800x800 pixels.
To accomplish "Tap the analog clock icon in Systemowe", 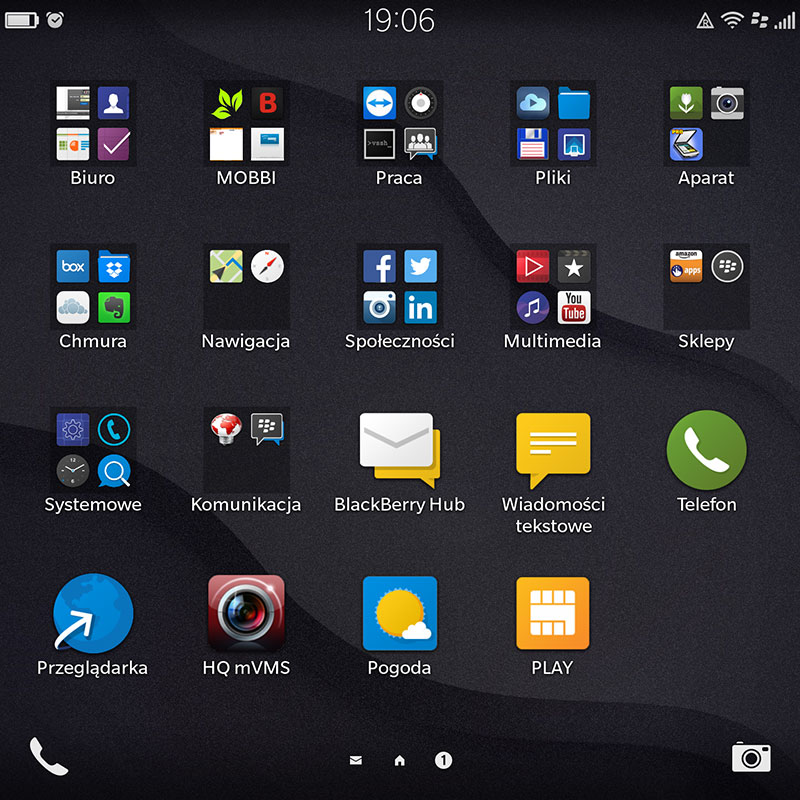I will (x=72, y=471).
